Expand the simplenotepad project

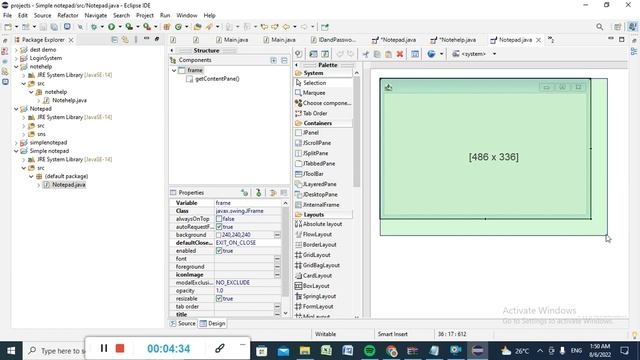point(16,142)
